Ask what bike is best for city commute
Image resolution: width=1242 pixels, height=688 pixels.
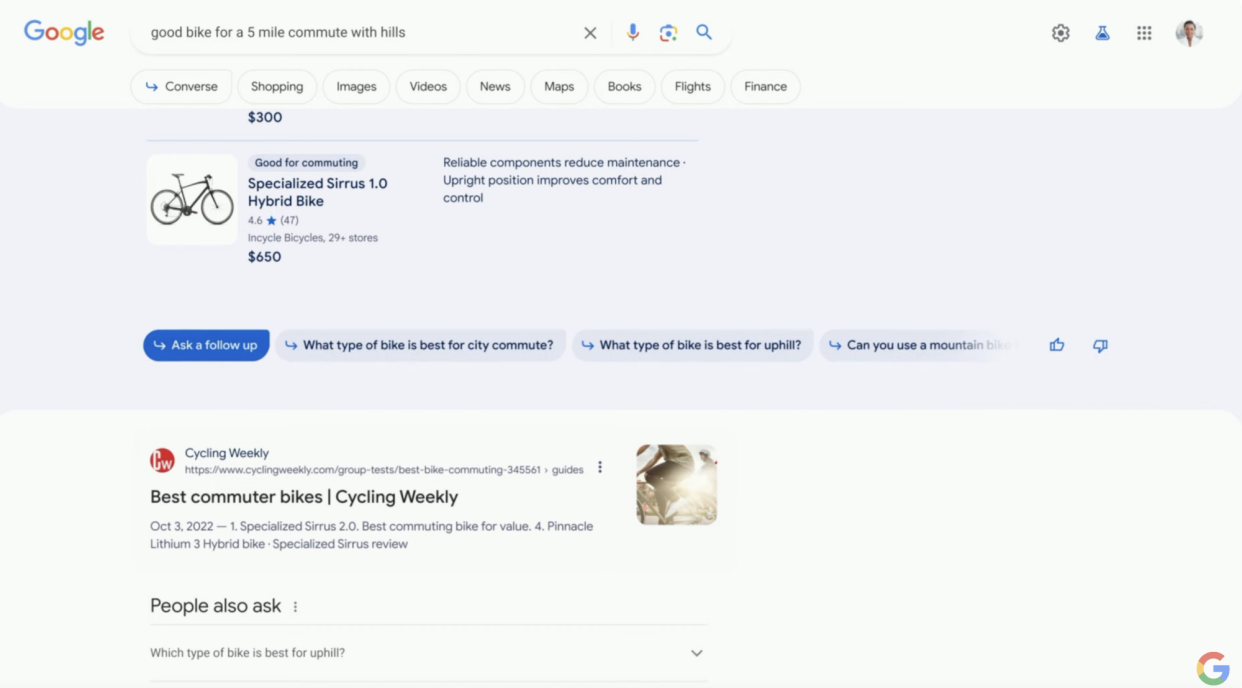point(420,345)
